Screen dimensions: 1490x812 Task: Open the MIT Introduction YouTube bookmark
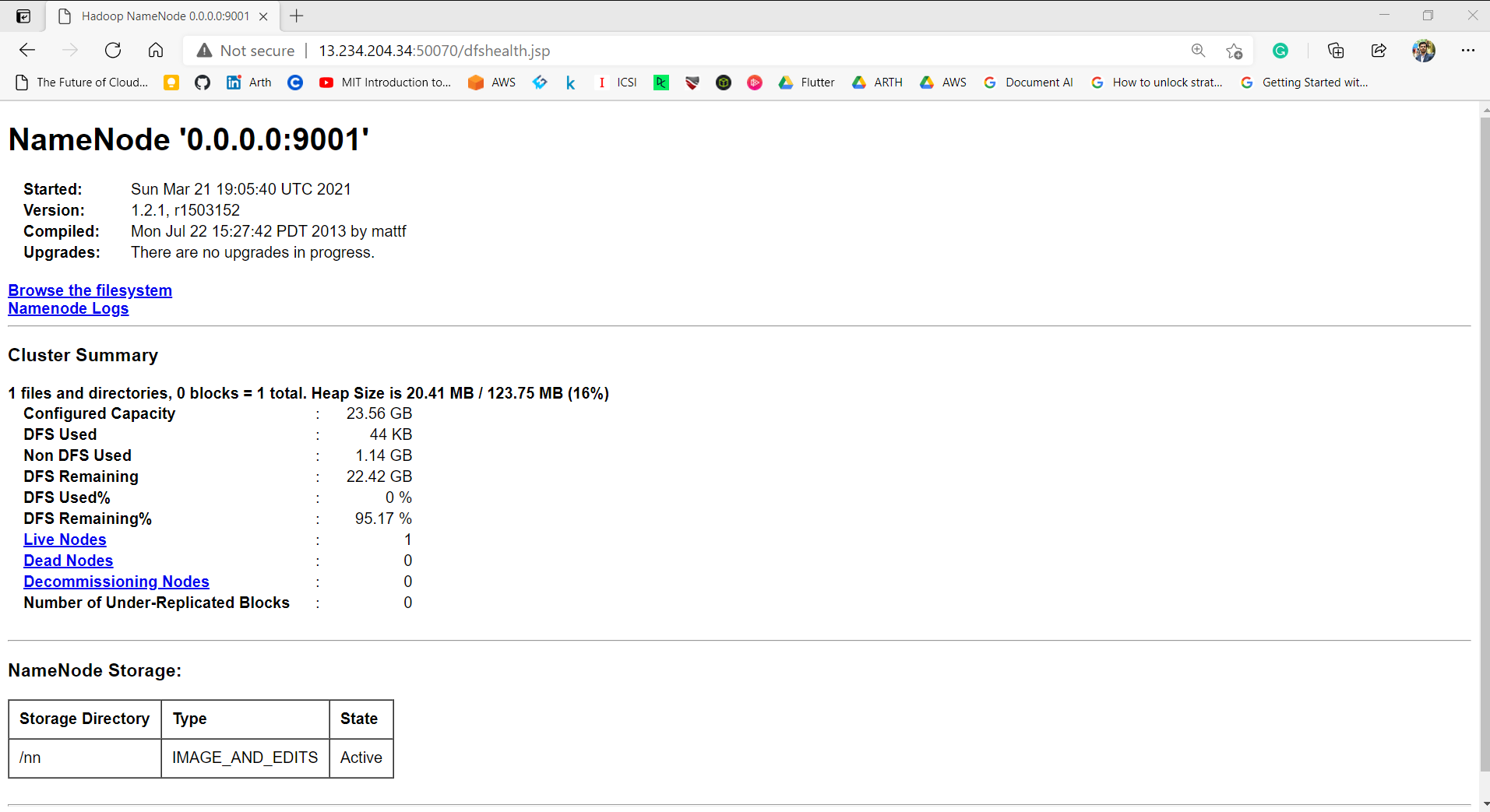pyautogui.click(x=385, y=82)
